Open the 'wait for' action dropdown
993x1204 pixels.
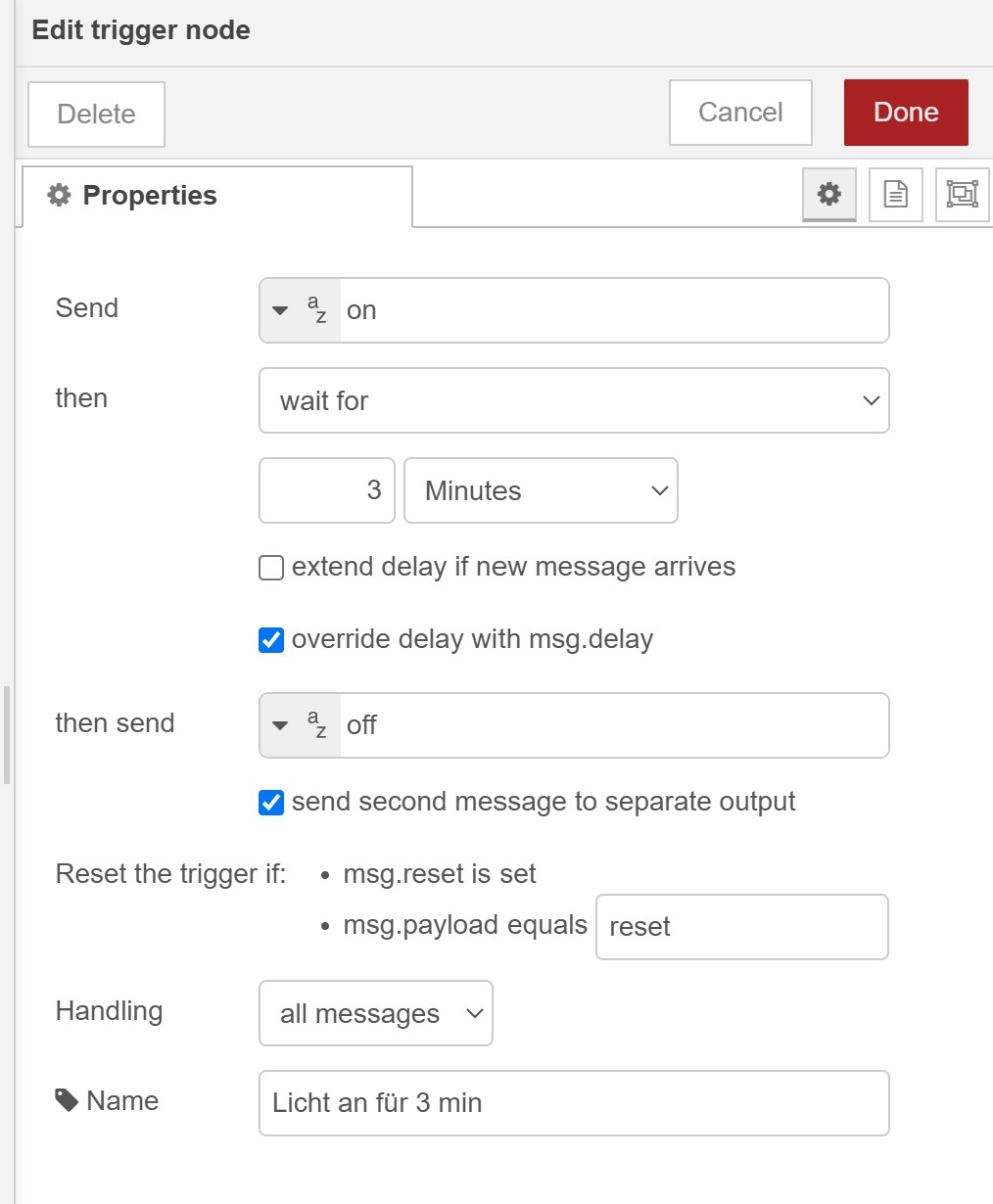click(x=574, y=400)
